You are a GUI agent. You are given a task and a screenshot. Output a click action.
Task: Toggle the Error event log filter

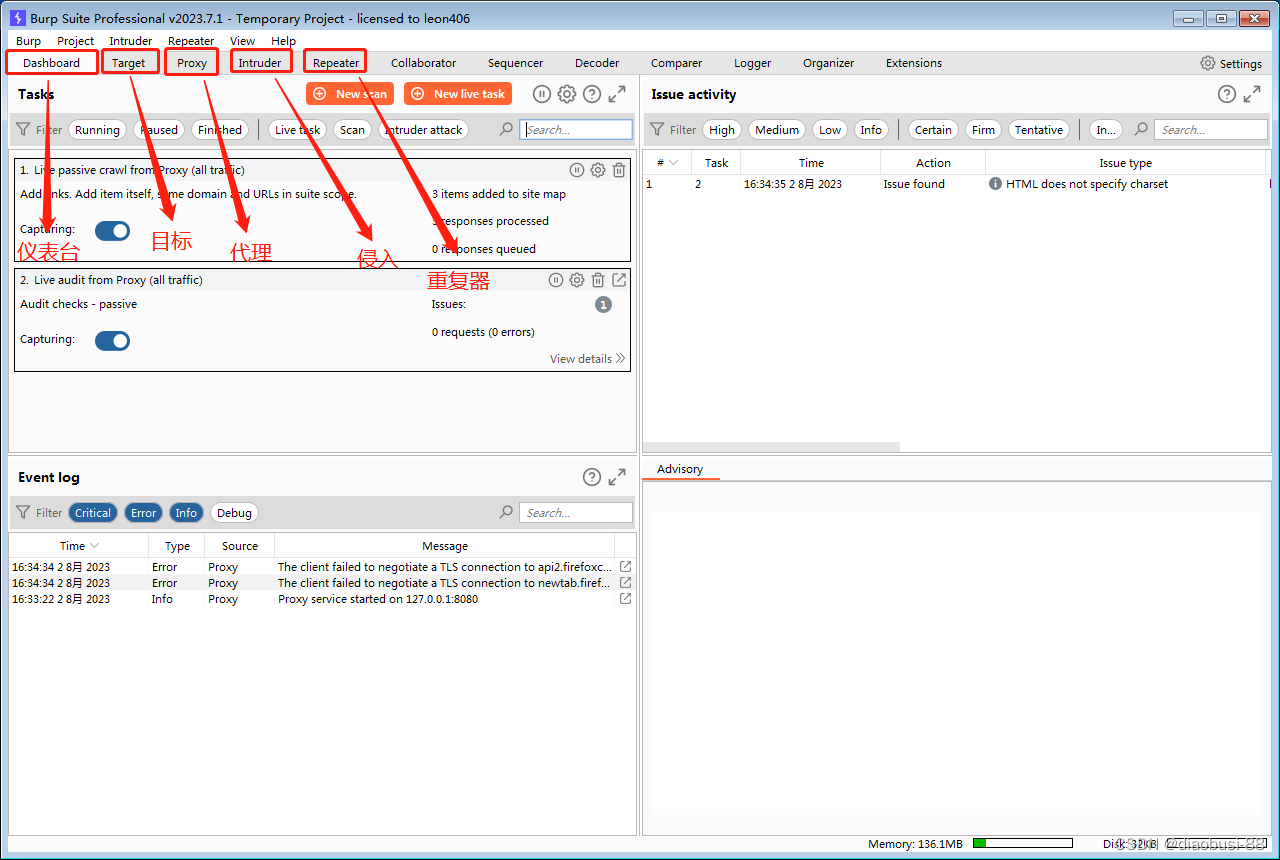144,513
